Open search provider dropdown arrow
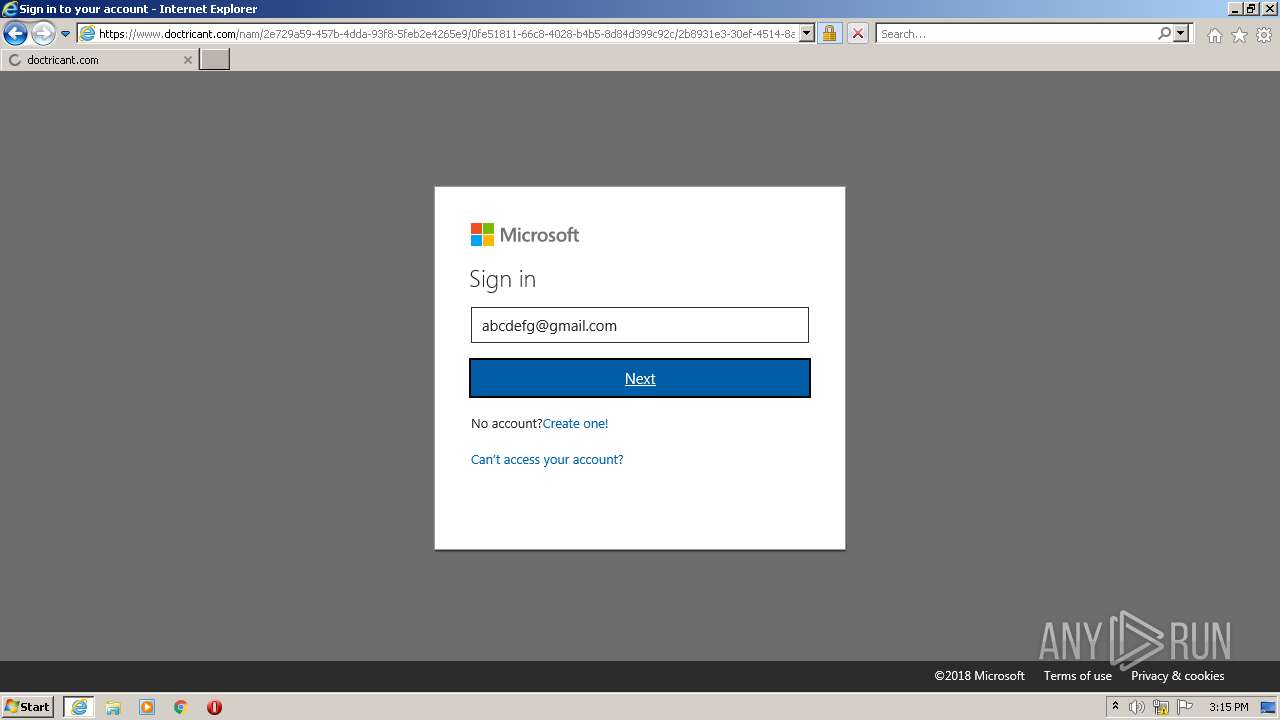 pos(1181,34)
